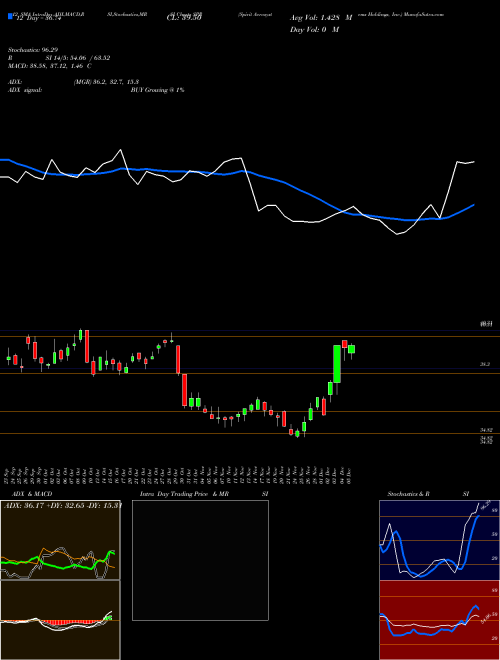Click the blue 12 Day SMA legend square

(x=11, y=17)
